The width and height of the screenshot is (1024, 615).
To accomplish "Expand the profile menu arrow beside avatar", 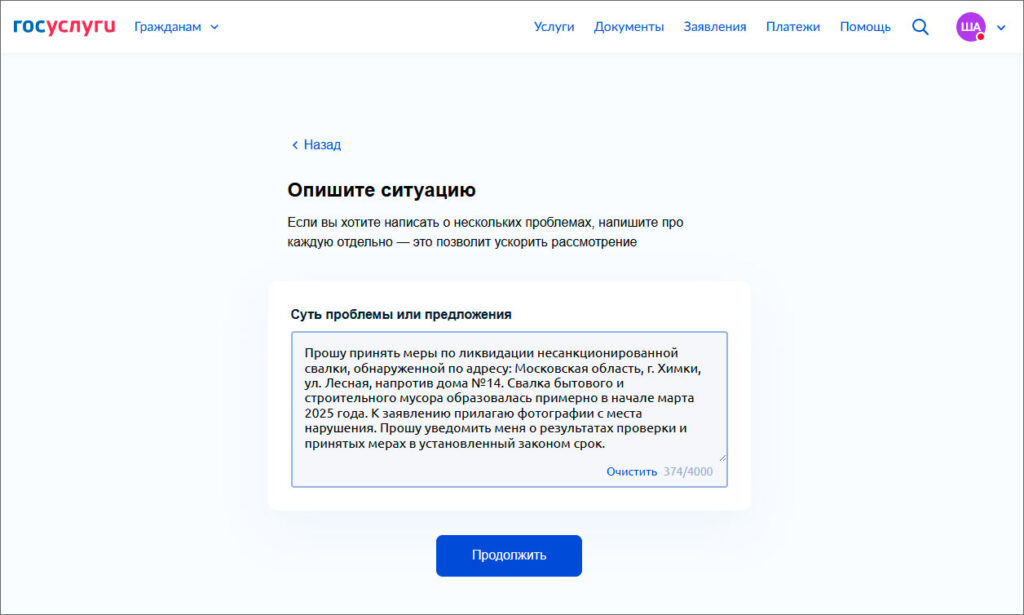I will pyautogui.click(x=1001, y=28).
